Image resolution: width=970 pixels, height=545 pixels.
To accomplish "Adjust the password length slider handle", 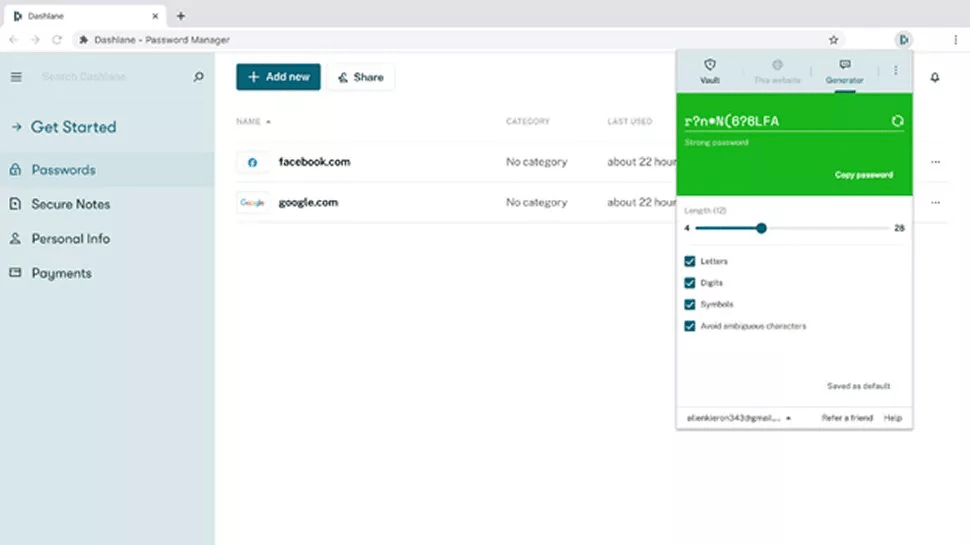I will 761,228.
